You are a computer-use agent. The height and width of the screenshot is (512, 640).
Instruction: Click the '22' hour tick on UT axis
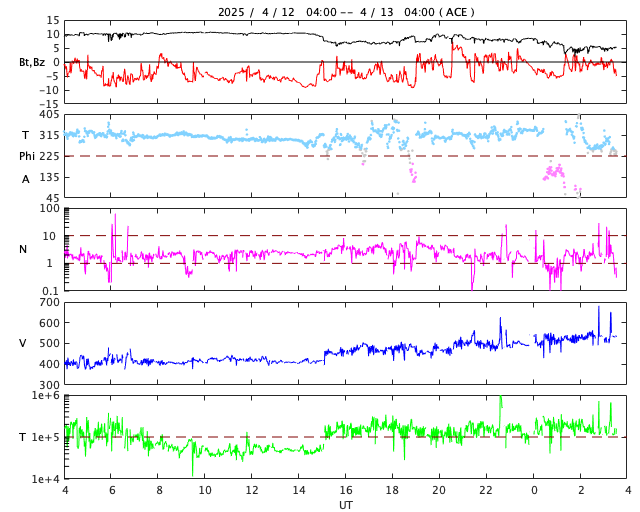pos(487,490)
